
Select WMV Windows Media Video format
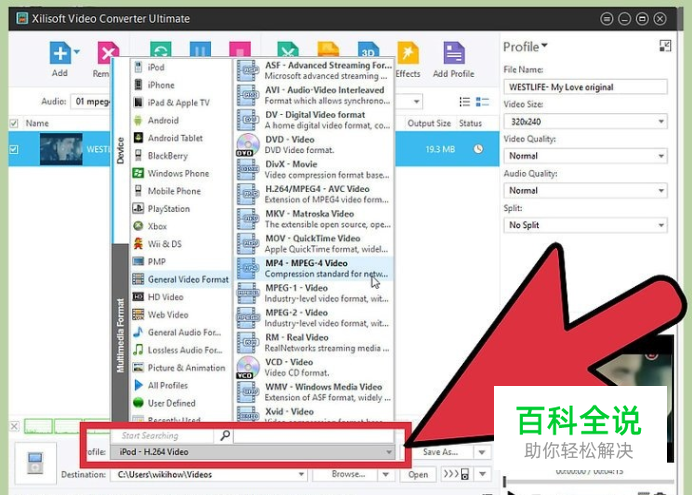tap(314, 391)
